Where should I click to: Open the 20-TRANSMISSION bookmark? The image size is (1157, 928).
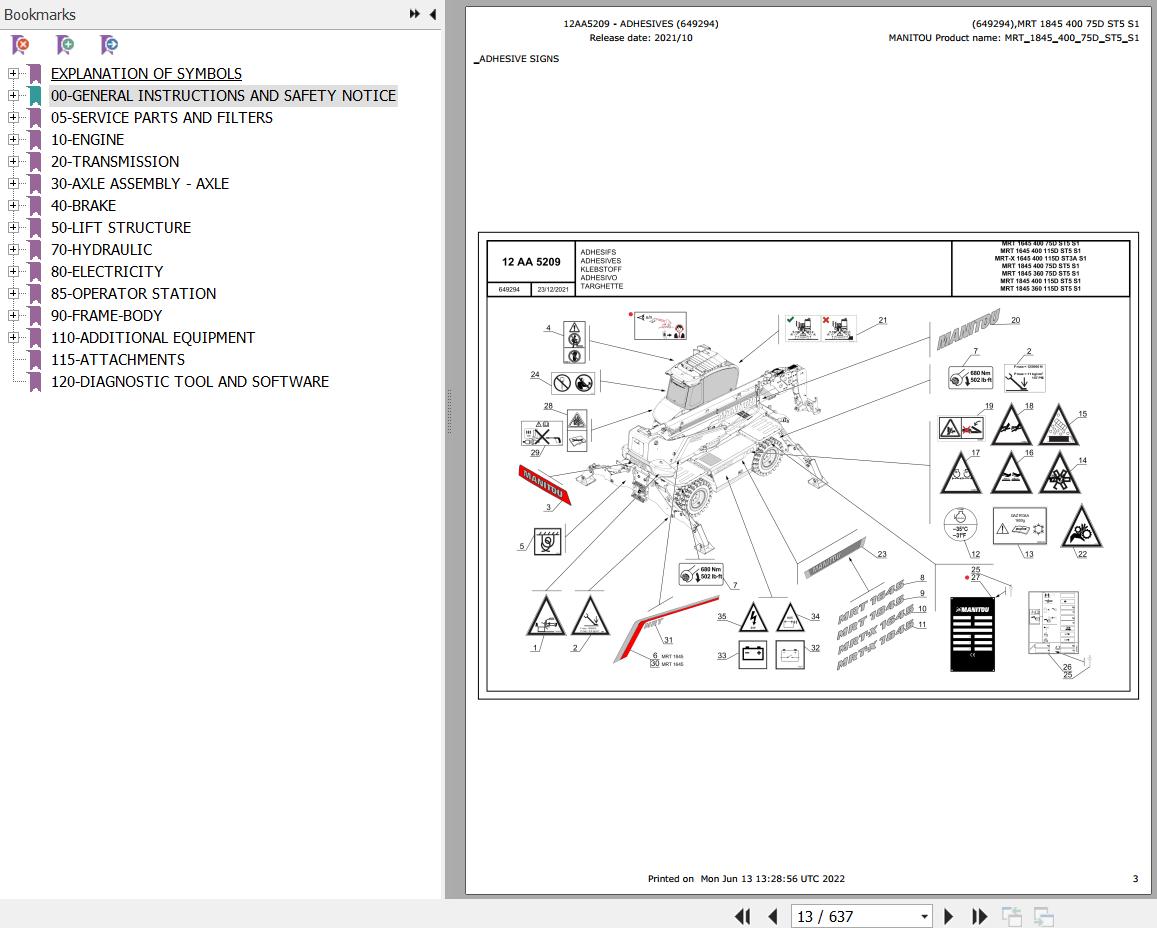click(115, 162)
